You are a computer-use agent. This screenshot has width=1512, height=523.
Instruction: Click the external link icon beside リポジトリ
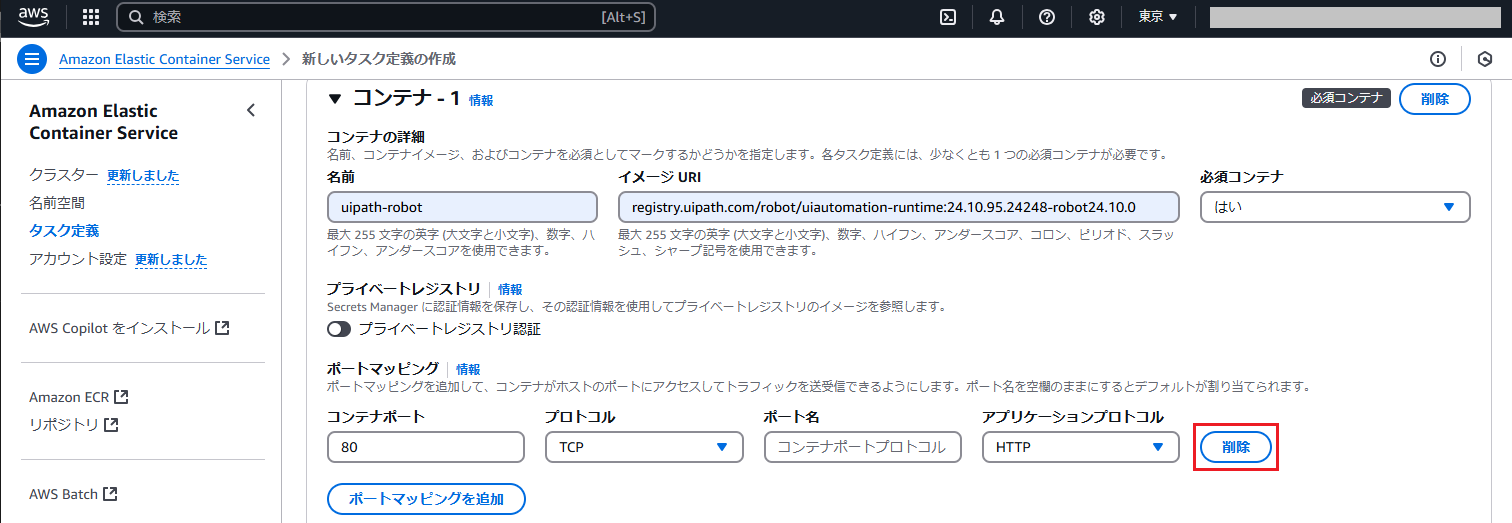111,425
